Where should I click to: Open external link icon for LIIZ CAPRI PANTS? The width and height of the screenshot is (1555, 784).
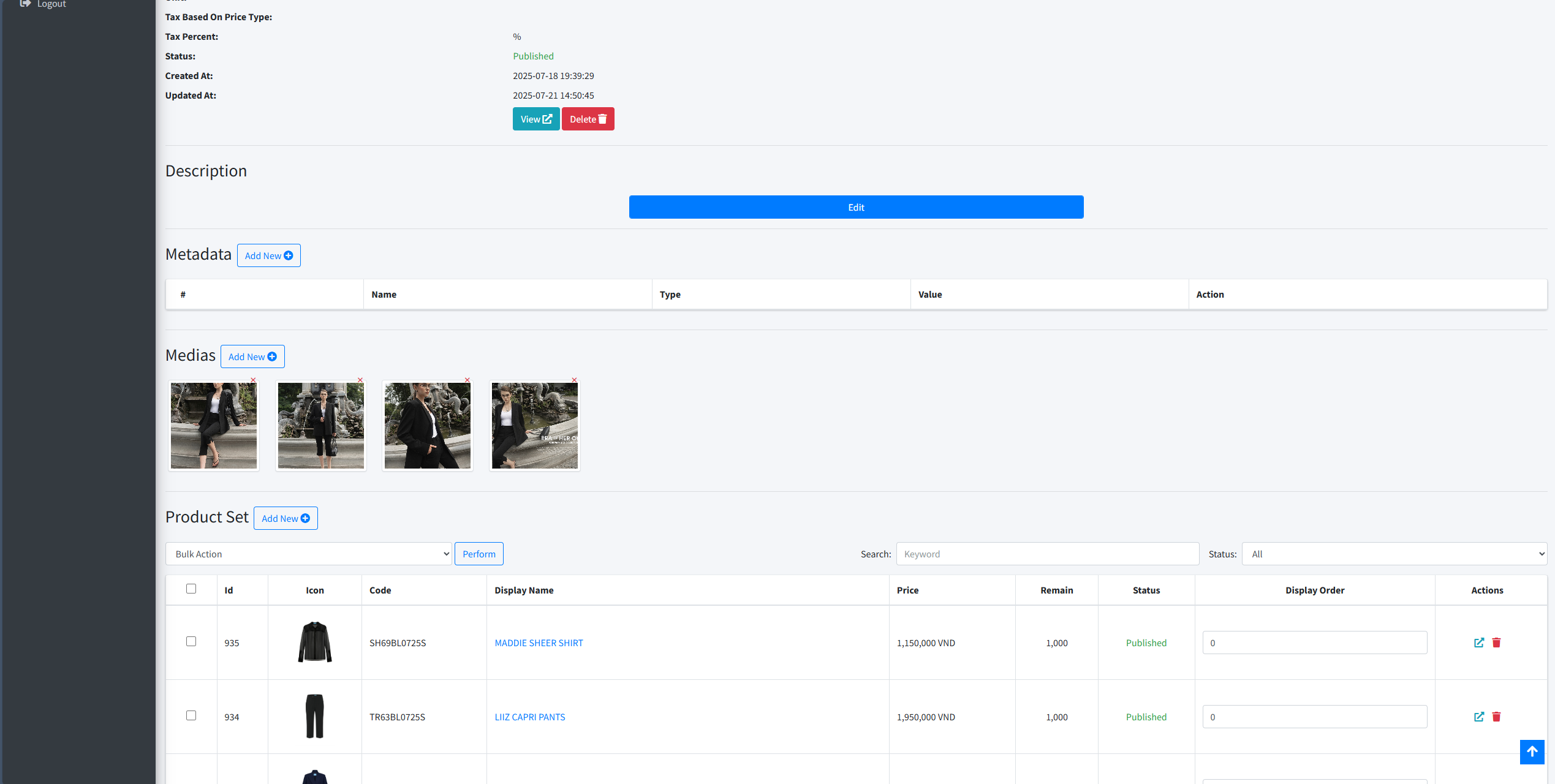pos(1479,717)
